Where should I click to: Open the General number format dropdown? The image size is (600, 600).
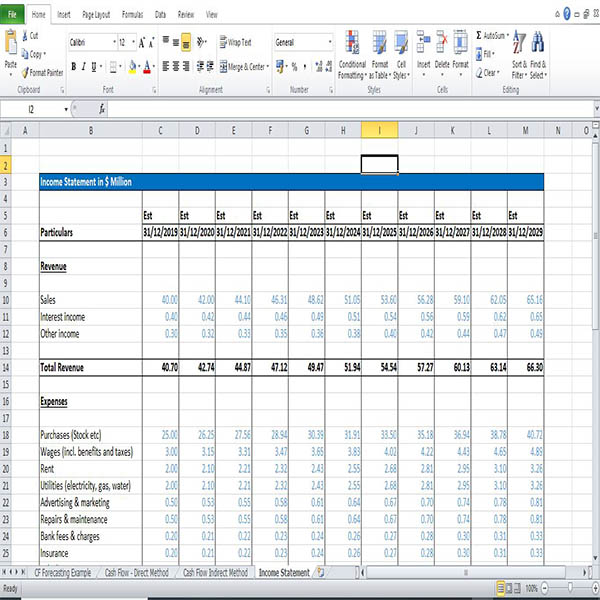tap(330, 42)
